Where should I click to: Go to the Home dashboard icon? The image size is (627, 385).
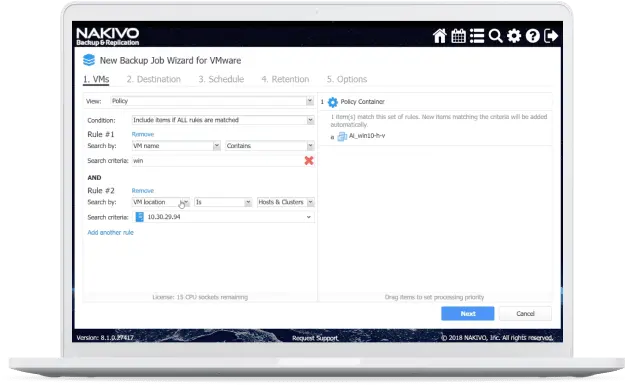439,36
